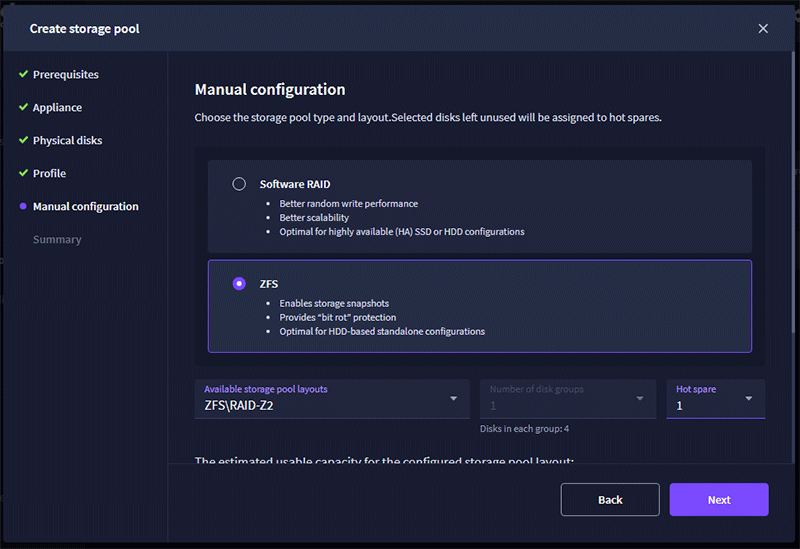Viewport: 800px width, 549px height.
Task: Click the Profile step checkmark icon
Action: point(23,173)
